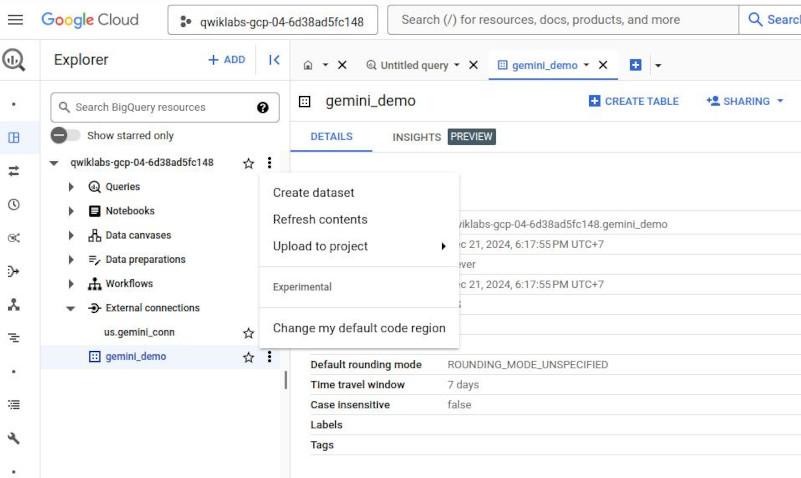Open the us.gemini_conn connection
The height and width of the screenshot is (478, 801).
coord(139,332)
